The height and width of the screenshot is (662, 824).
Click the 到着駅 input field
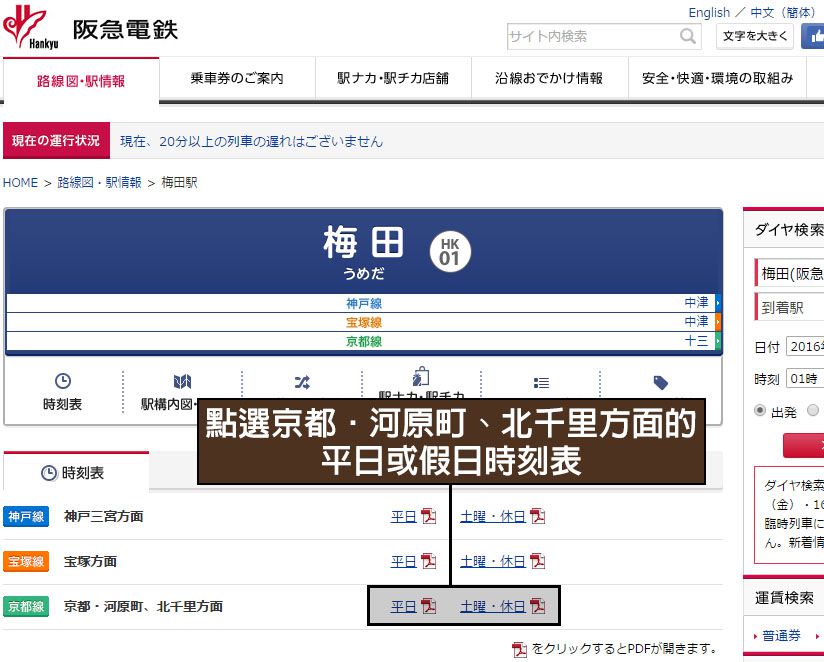[790, 307]
